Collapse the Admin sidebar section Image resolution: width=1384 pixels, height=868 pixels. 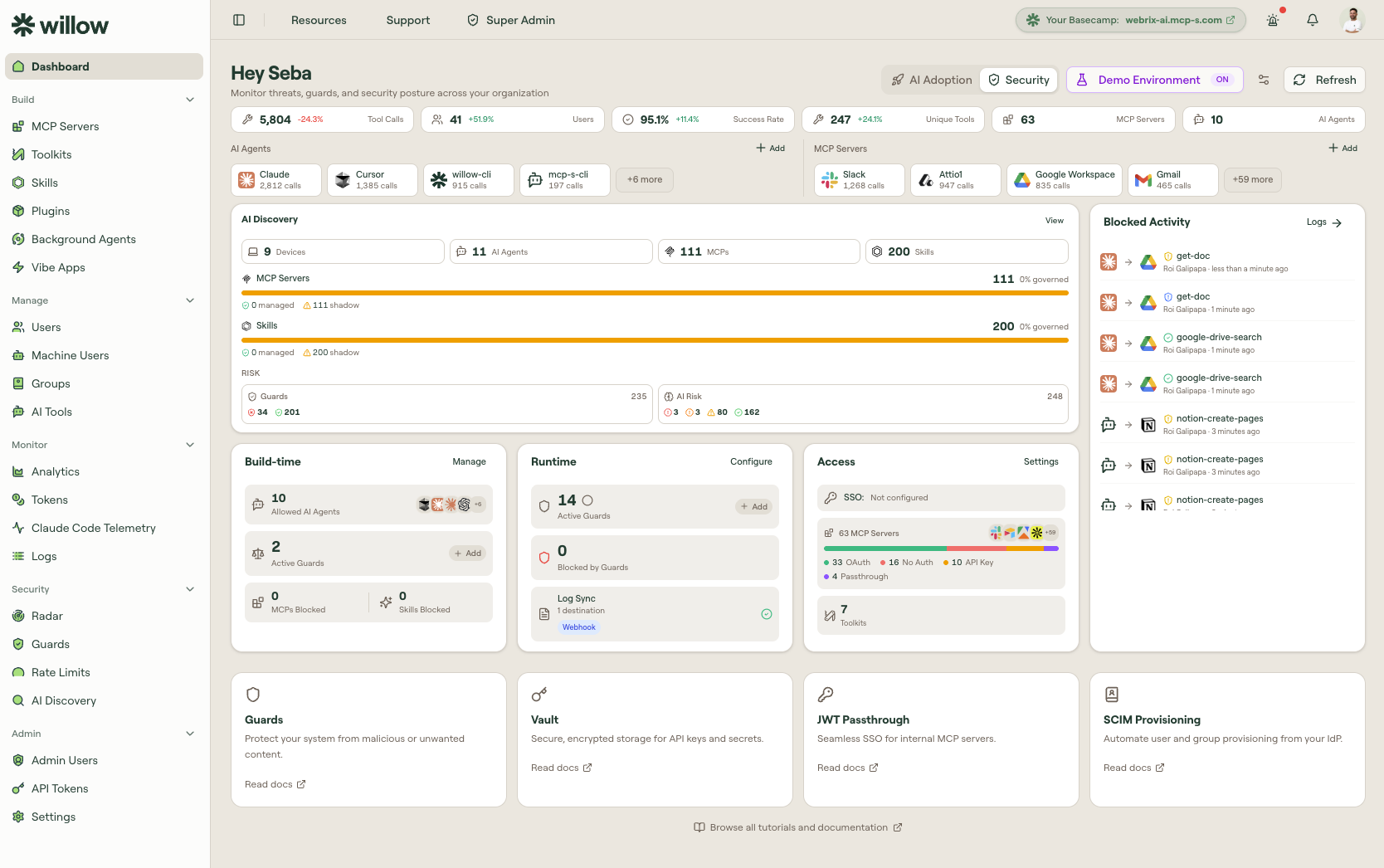pos(190,734)
